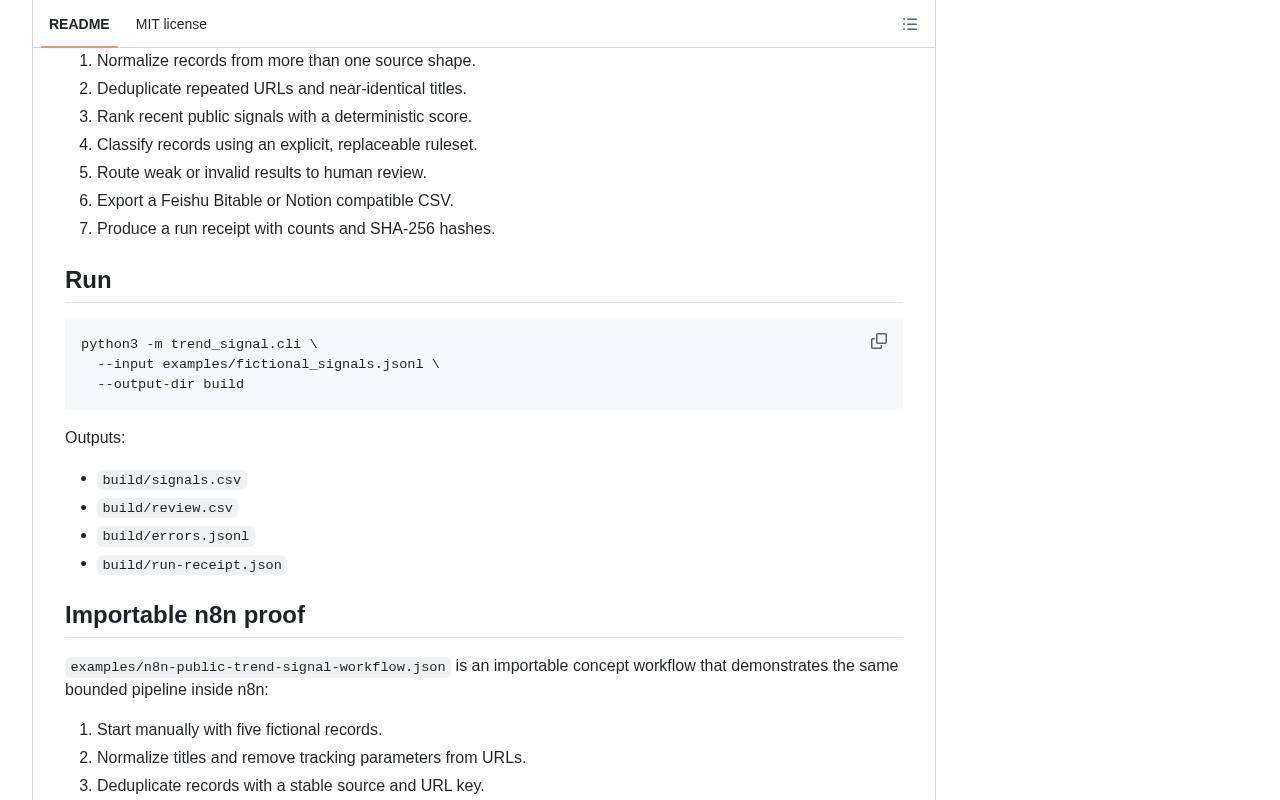Click the Run section heading

88,280
